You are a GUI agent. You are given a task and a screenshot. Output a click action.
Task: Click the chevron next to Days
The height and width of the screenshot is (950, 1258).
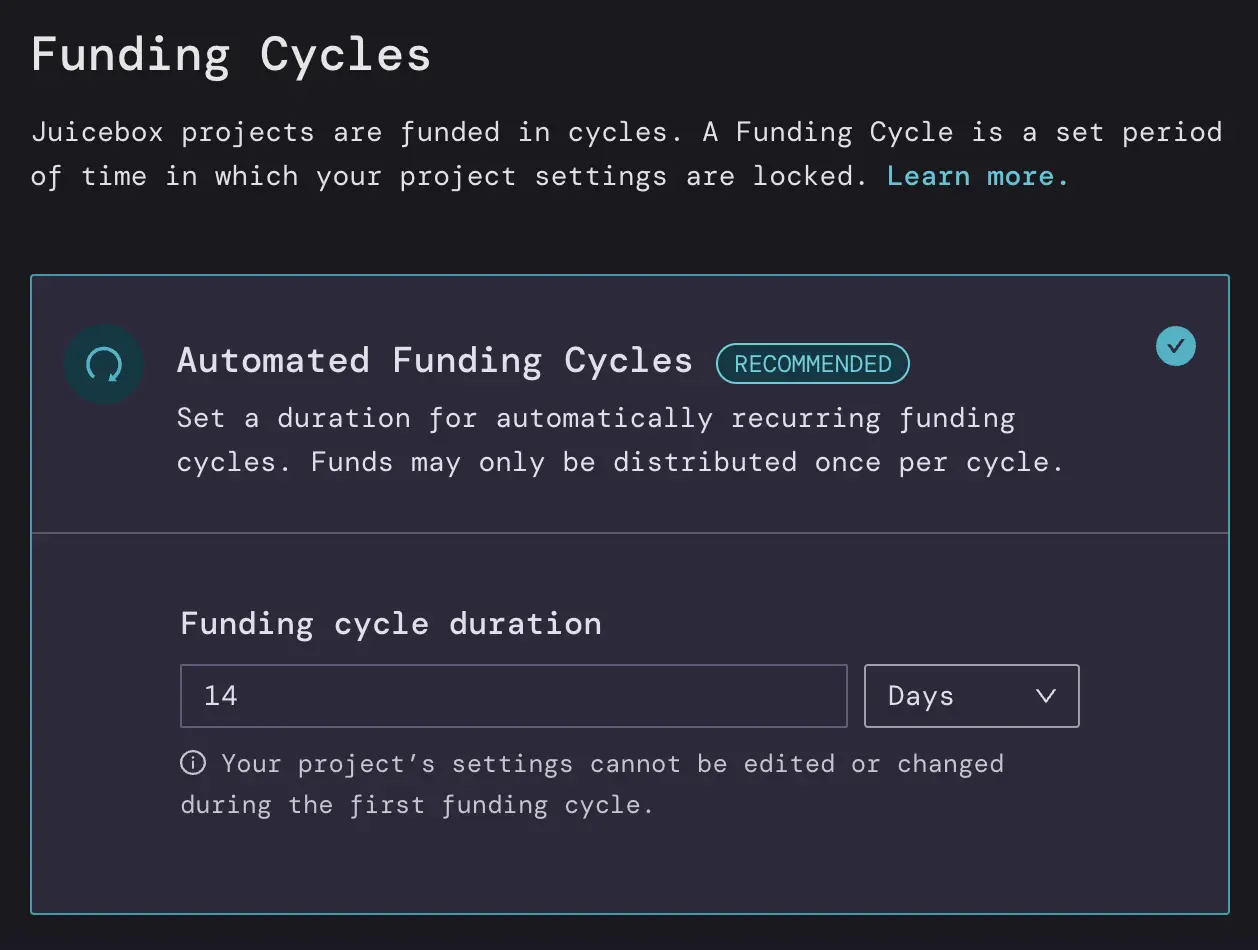pos(1046,696)
